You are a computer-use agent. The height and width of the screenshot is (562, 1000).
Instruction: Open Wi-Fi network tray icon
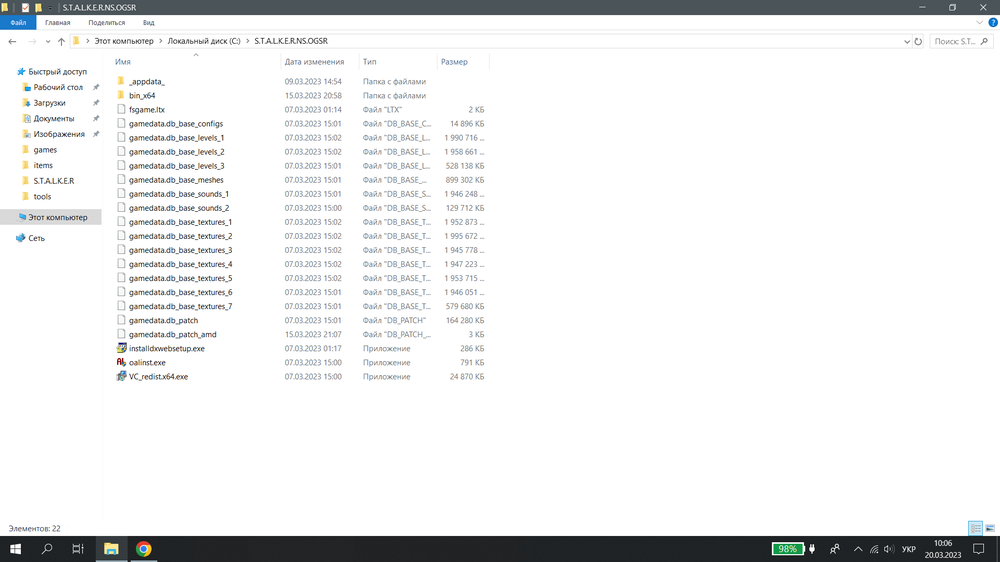(x=874, y=549)
